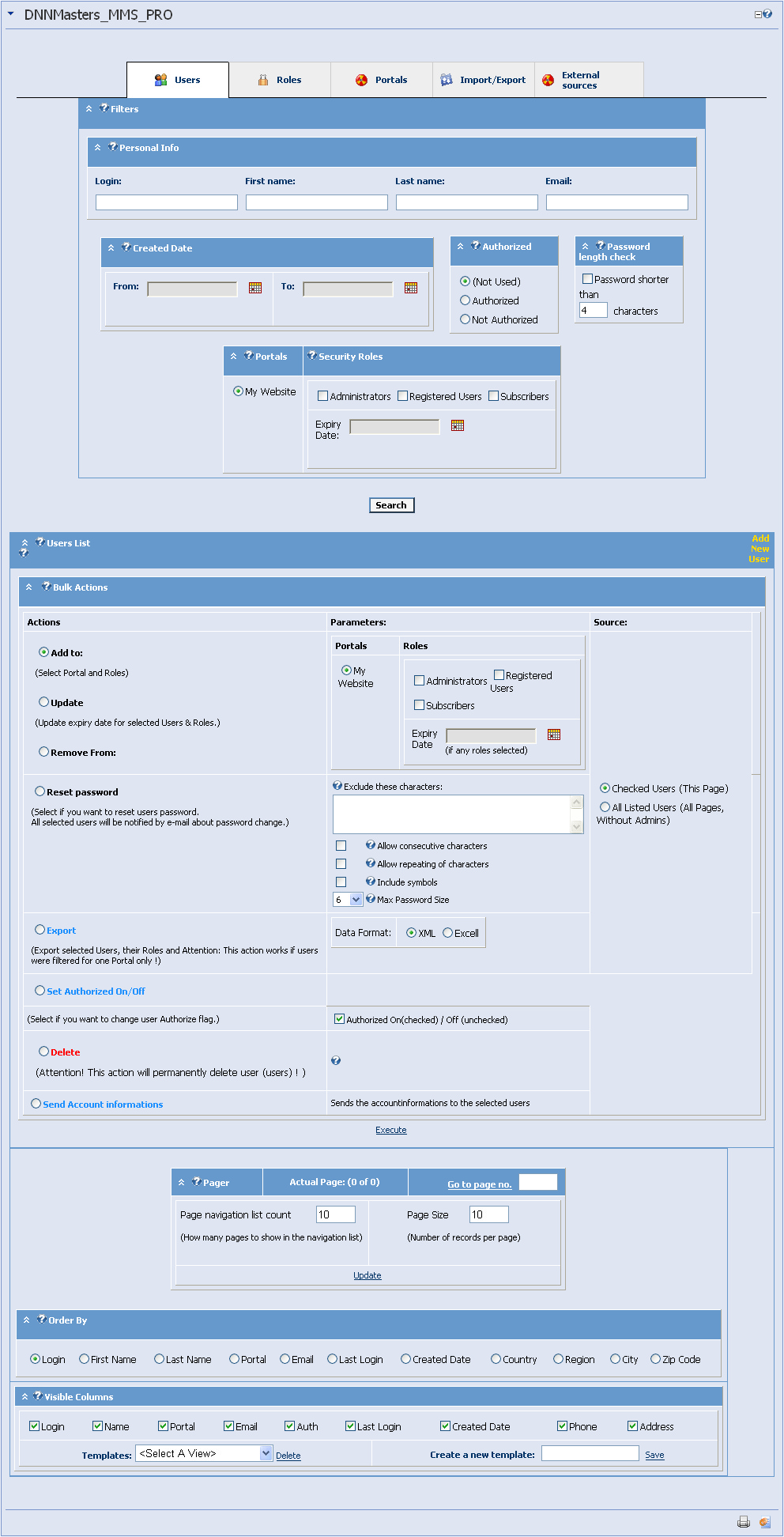
Task: Click the help icon beside the Pager heading
Action: tap(197, 1181)
